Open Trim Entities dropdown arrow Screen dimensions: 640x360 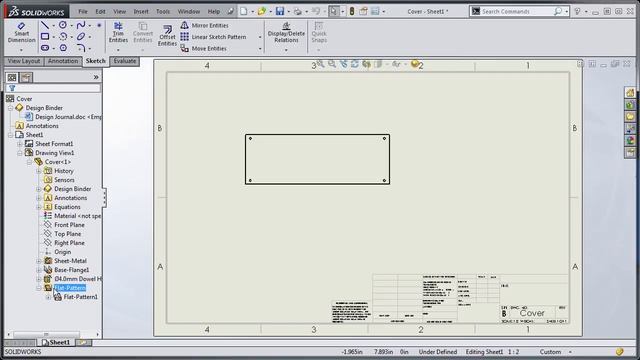[x=118, y=50]
